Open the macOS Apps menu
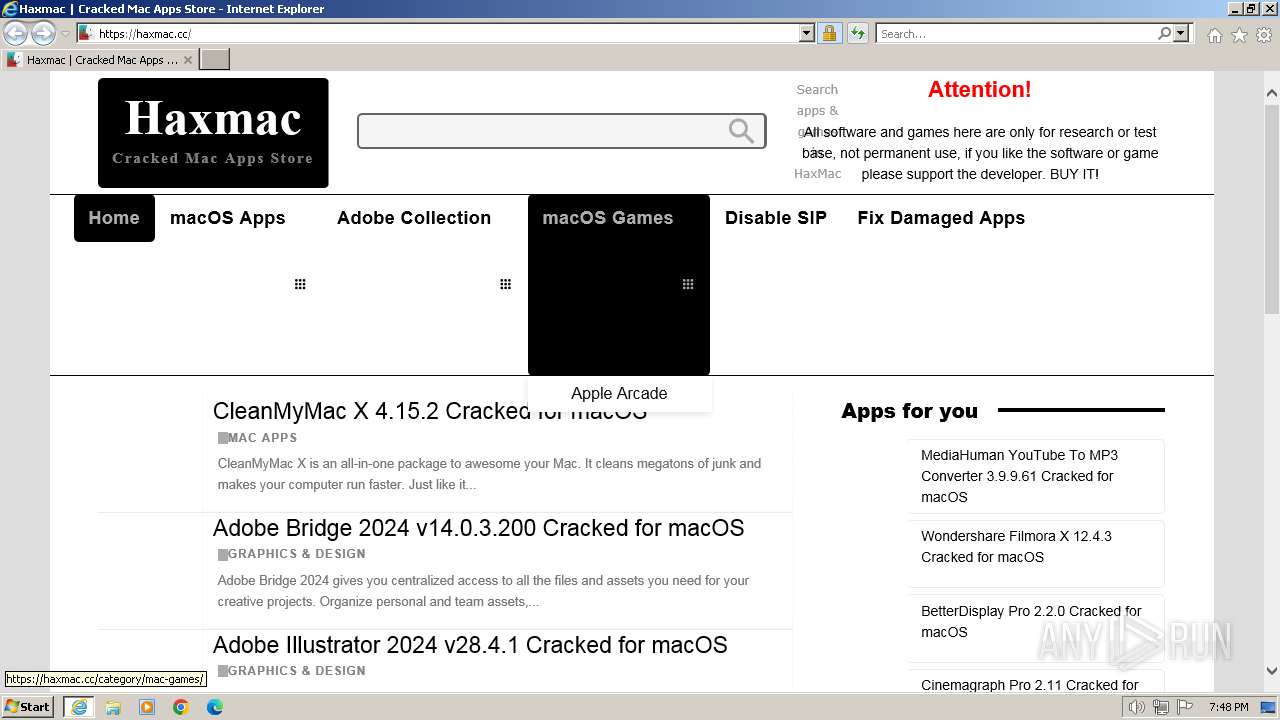The width and height of the screenshot is (1280, 720). (x=228, y=218)
